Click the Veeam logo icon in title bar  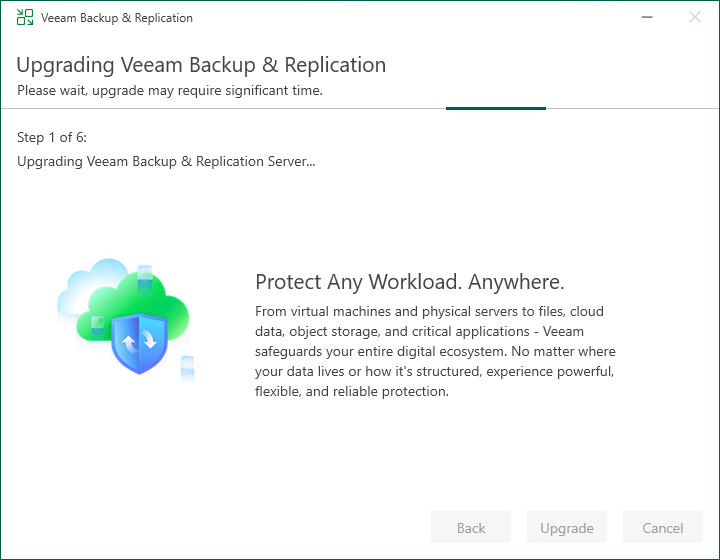tap(25, 17)
